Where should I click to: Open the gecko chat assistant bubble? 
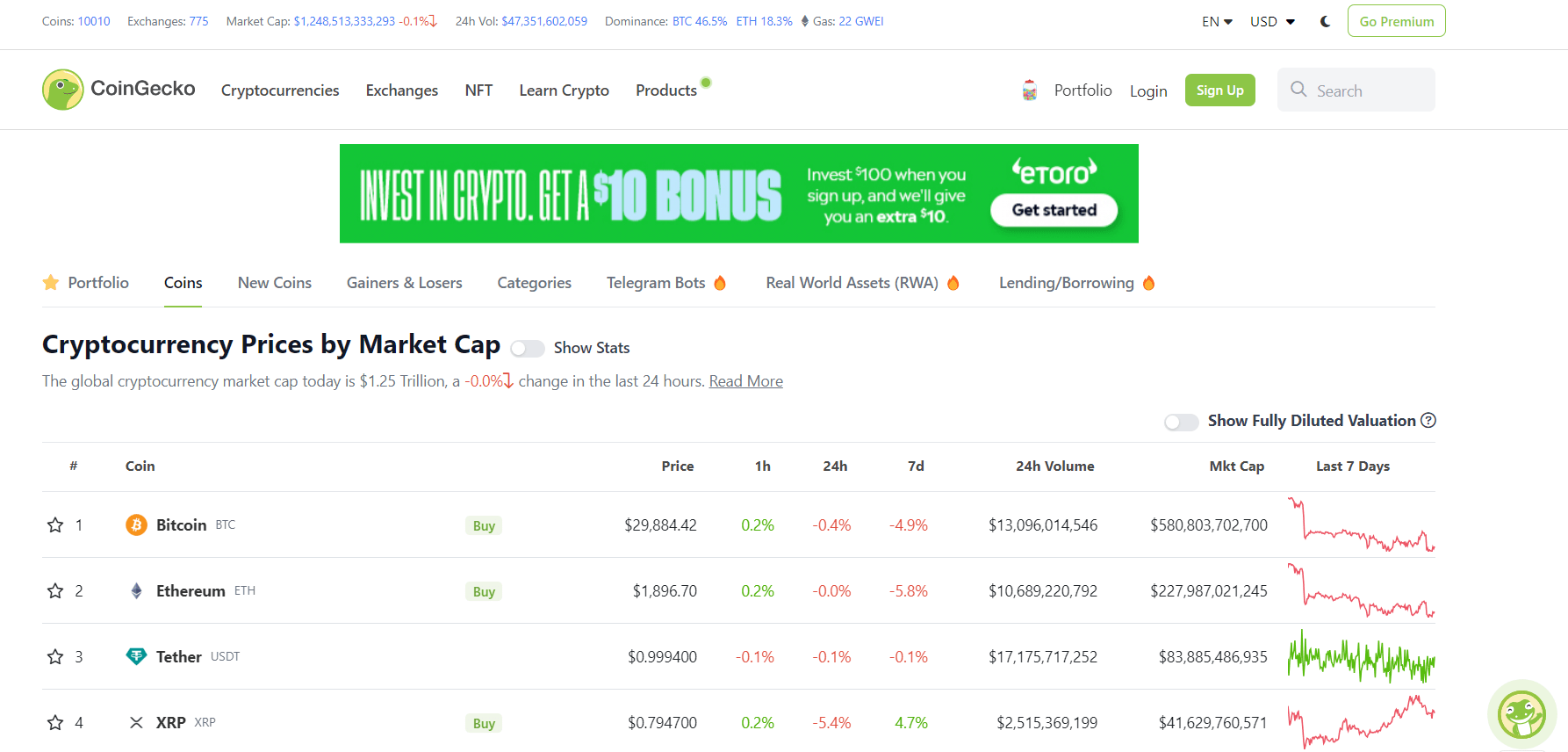pos(1521,713)
